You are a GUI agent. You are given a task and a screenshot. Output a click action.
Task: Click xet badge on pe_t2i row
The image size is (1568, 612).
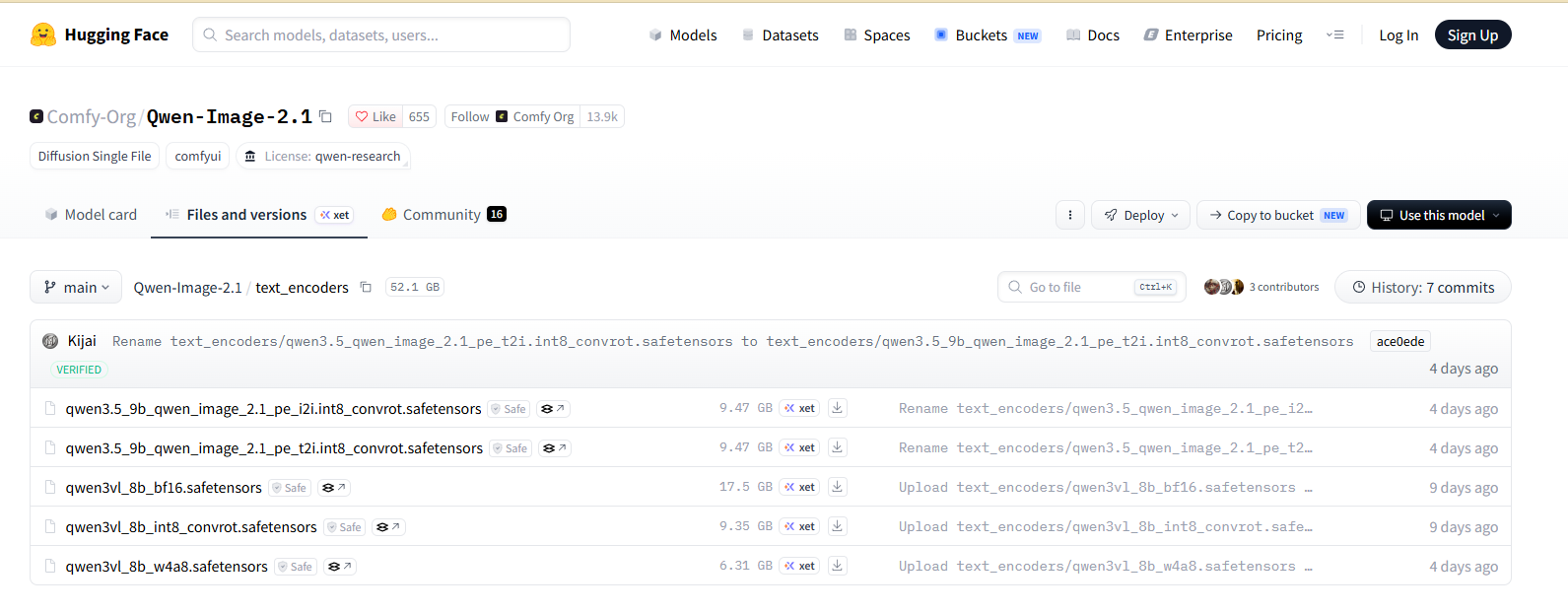tap(800, 447)
